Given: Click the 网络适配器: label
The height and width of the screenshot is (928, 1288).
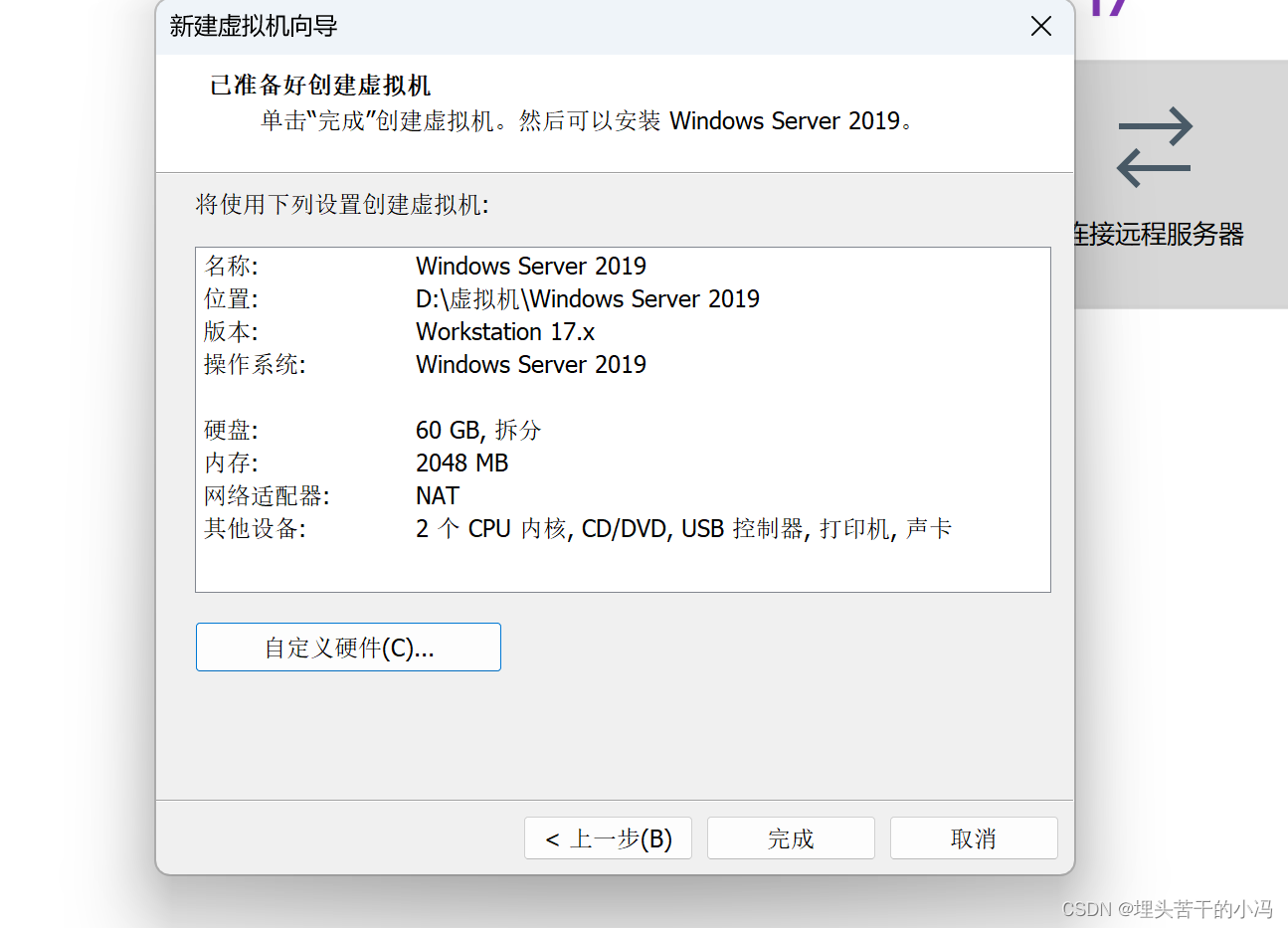Looking at the screenshot, I should click(x=267, y=495).
